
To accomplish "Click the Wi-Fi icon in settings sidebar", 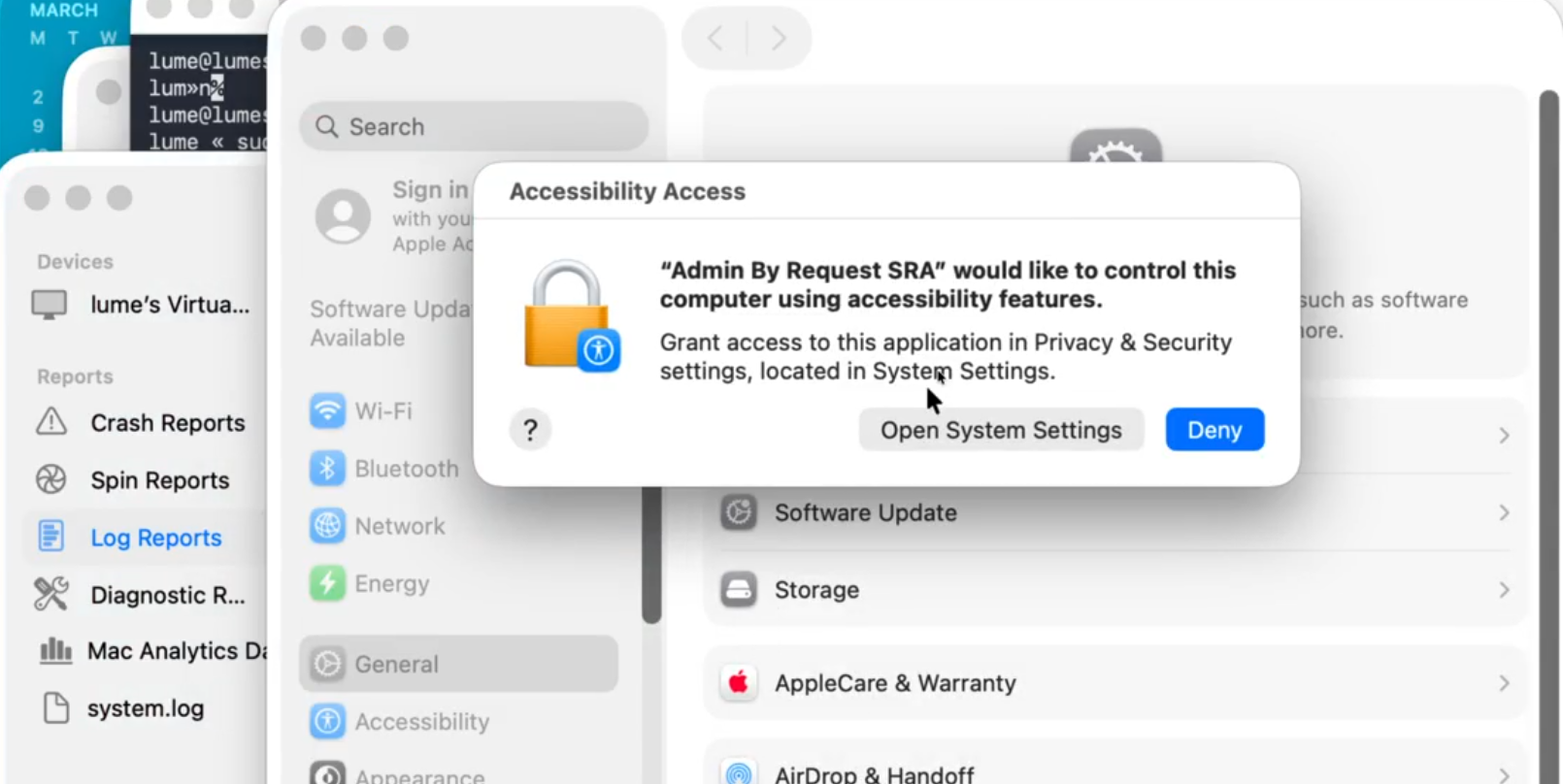I will pyautogui.click(x=327, y=410).
